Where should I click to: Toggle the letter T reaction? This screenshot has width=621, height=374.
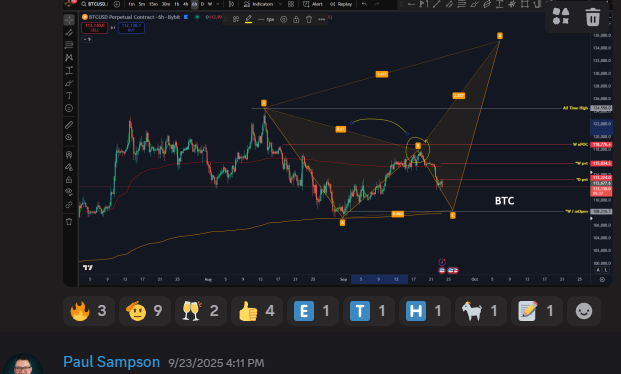[369, 311]
